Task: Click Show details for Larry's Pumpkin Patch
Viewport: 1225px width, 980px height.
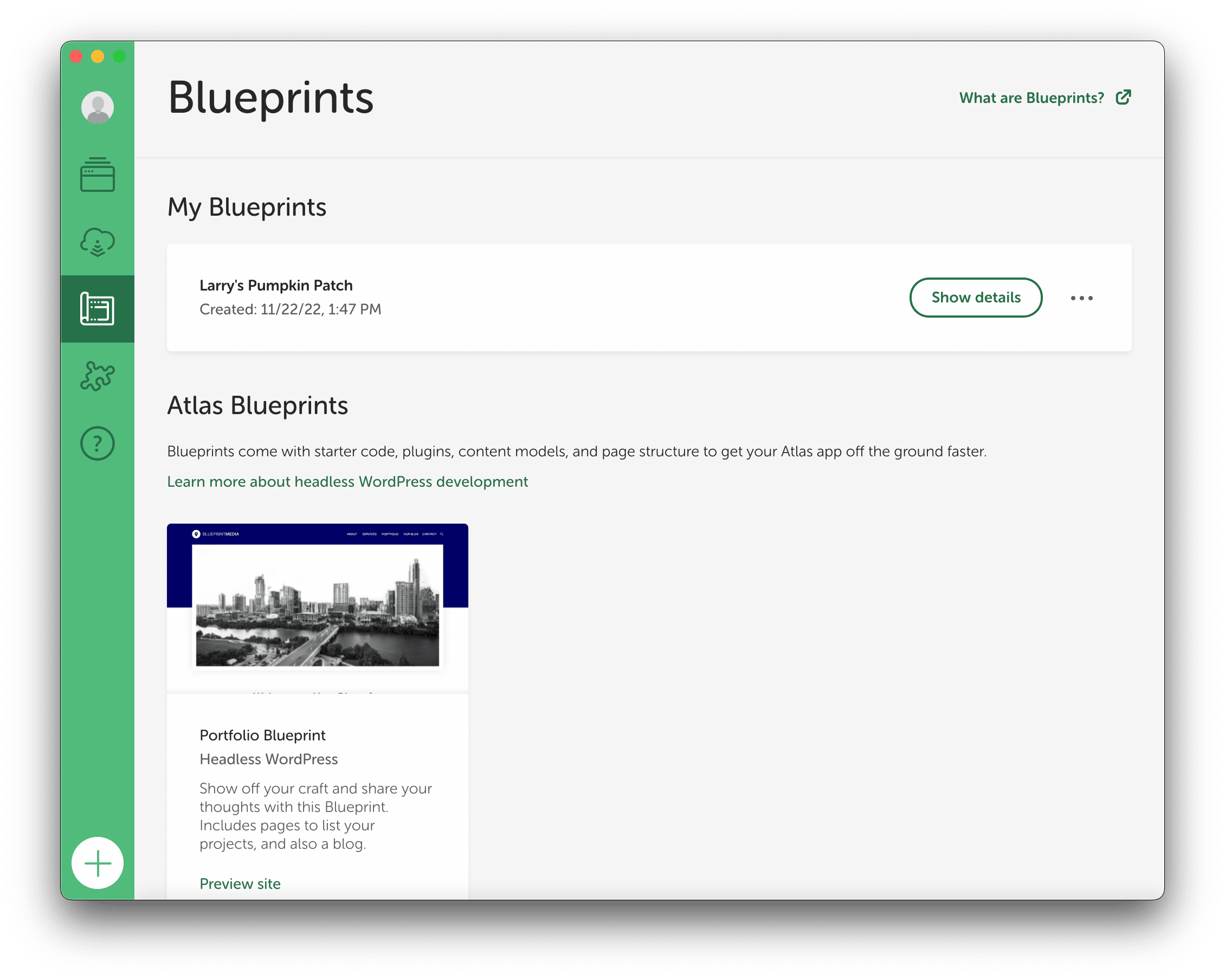Action: (976, 297)
